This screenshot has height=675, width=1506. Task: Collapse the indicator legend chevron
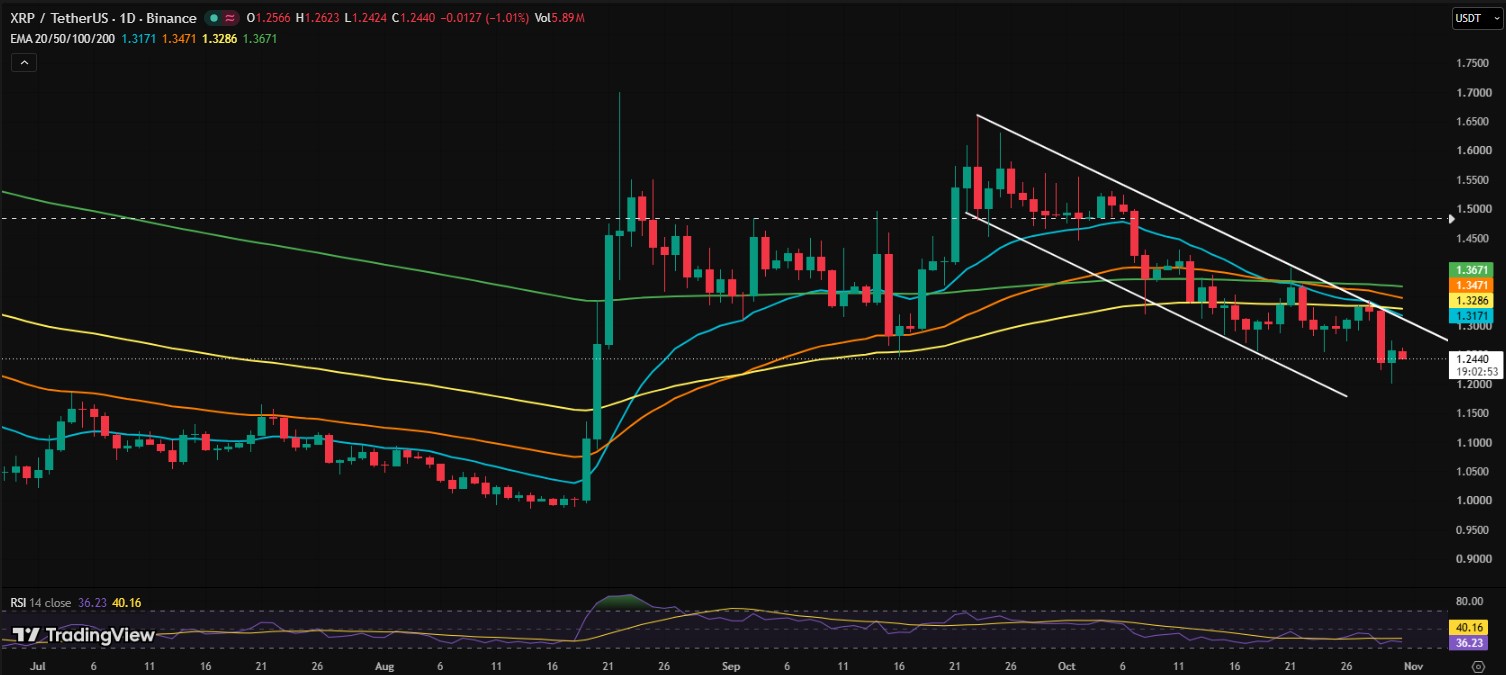coord(23,62)
